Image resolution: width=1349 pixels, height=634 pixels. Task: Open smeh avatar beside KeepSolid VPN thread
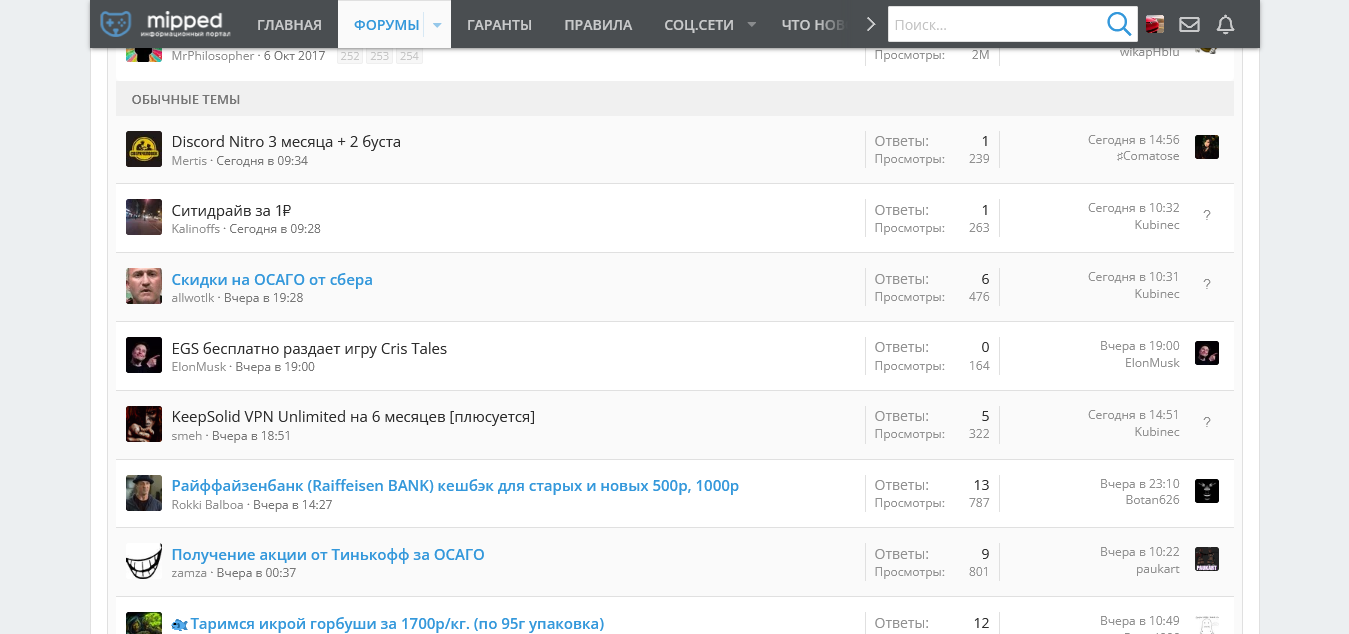pos(144,424)
